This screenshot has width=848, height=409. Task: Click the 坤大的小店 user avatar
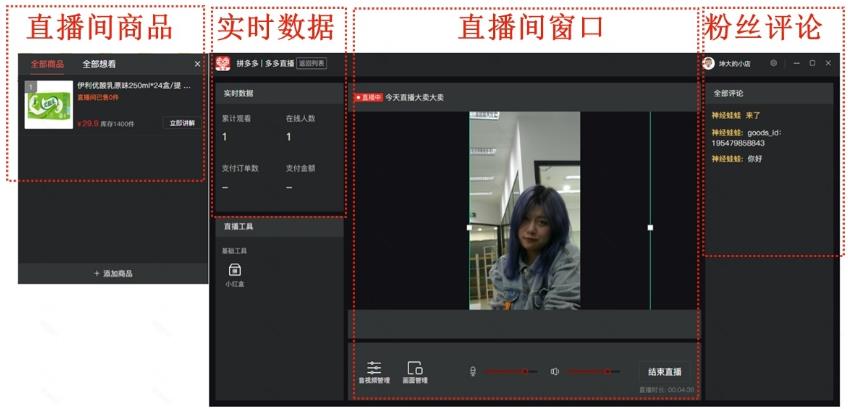tap(708, 63)
